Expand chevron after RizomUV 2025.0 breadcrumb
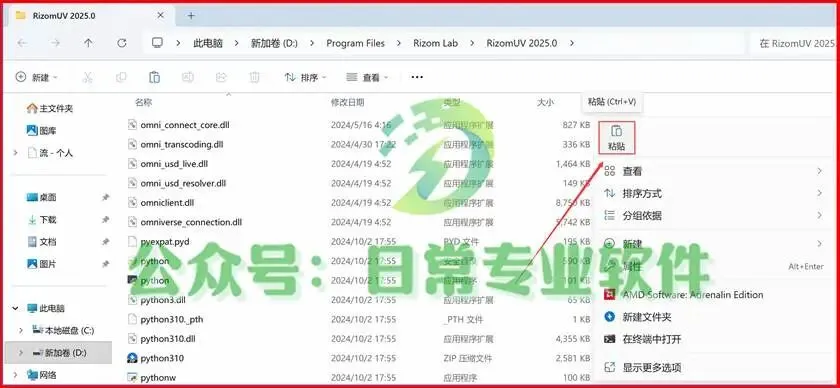This screenshot has width=840, height=388. point(572,43)
